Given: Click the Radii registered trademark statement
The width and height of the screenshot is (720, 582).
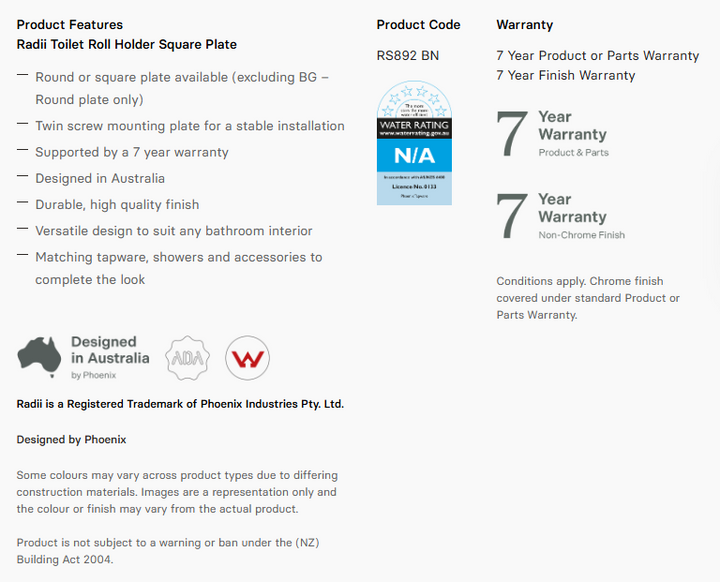Looking at the screenshot, I should pos(180,404).
